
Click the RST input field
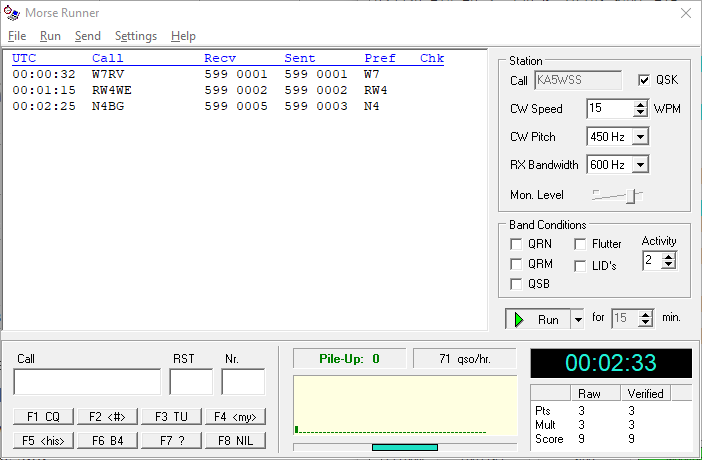pyautogui.click(x=191, y=382)
